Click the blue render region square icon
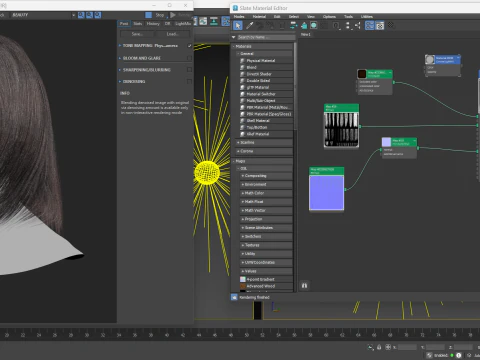Image resolution: width=480 pixels, height=360 pixels. (149, 15)
